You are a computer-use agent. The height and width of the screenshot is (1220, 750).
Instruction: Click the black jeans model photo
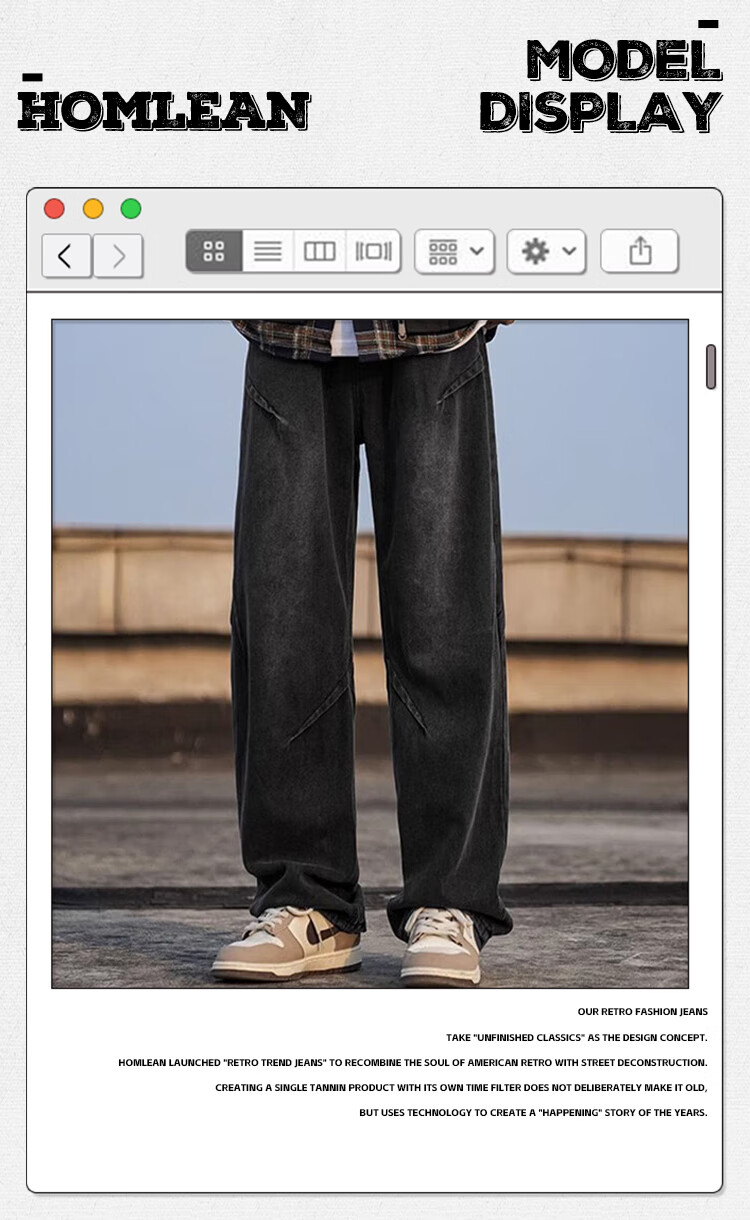(370, 620)
